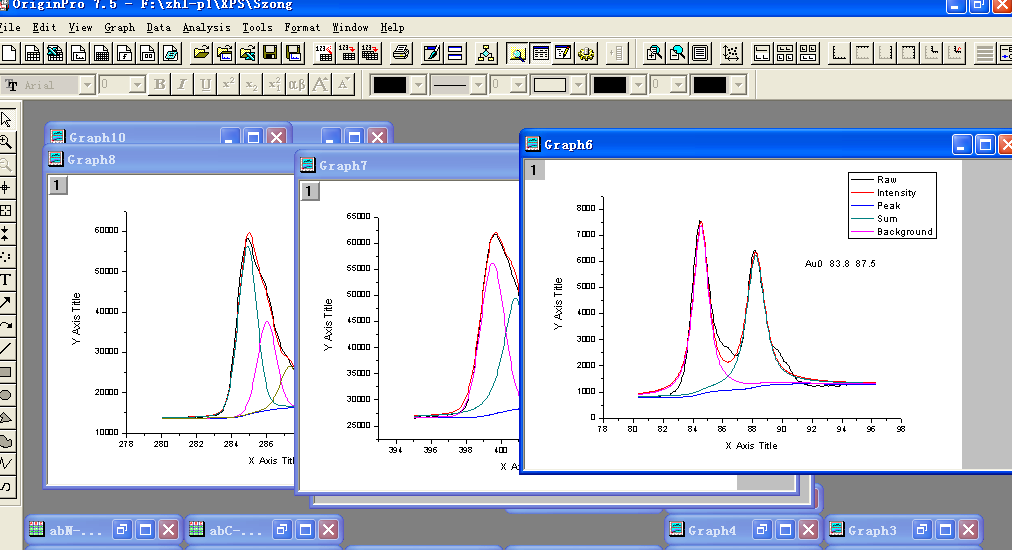Open an existing project
This screenshot has height=550, width=1012.
tap(201, 53)
